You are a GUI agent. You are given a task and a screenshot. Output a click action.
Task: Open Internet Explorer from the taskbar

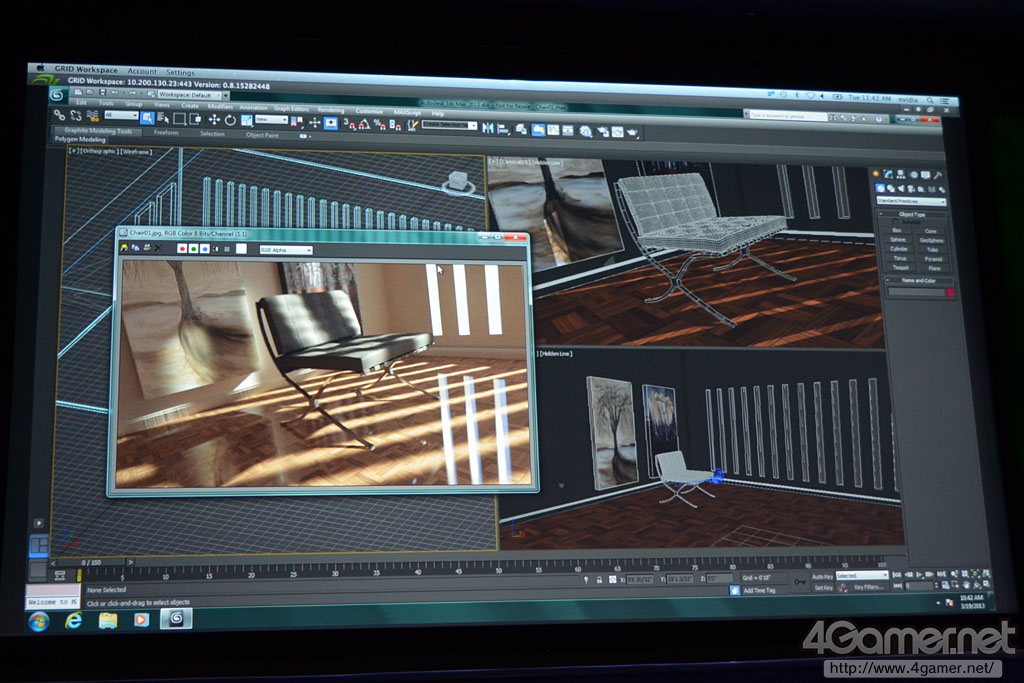tap(73, 620)
